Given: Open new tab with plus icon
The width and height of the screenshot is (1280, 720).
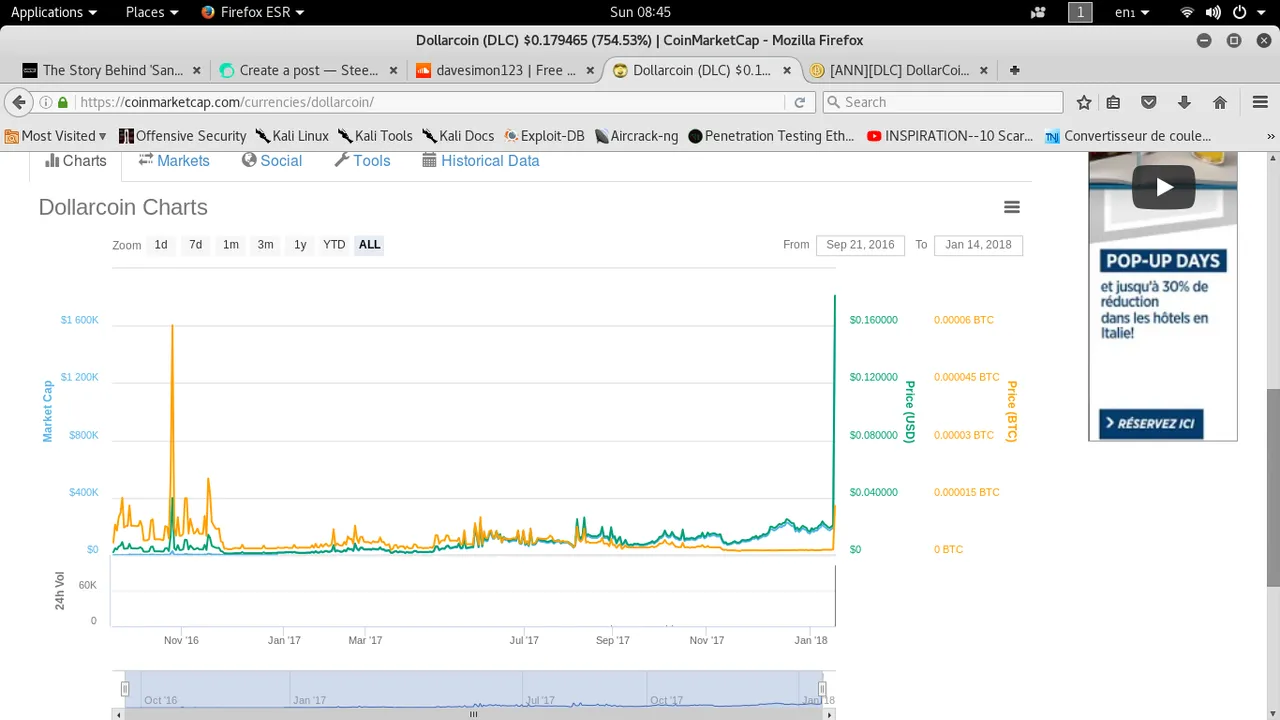Looking at the screenshot, I should pos(1015,70).
